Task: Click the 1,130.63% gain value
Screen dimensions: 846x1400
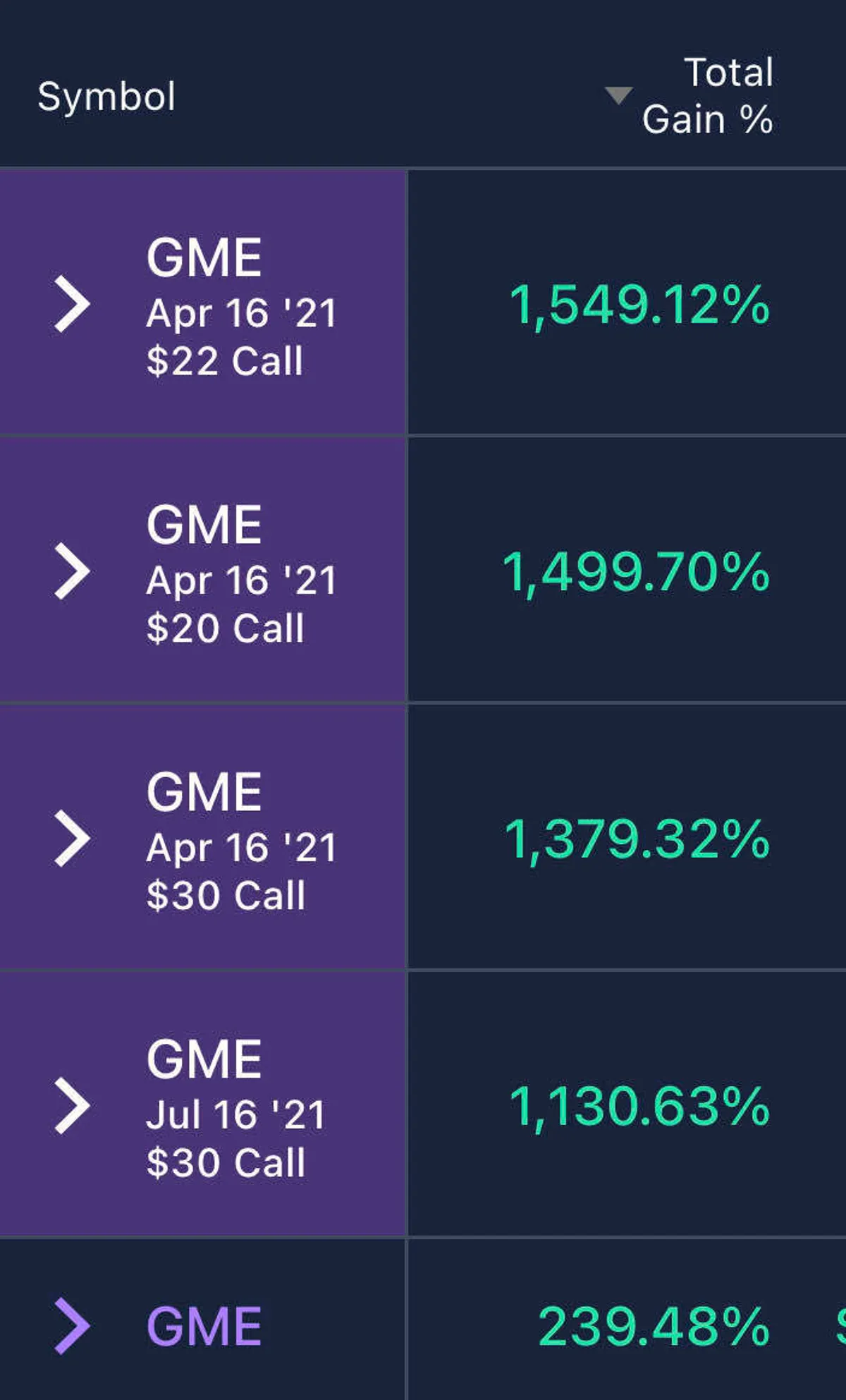Action: (639, 1106)
